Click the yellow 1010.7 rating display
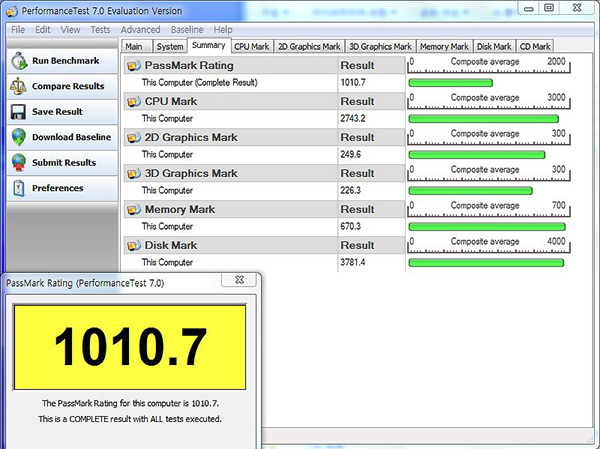This screenshot has height=449, width=600. [x=130, y=347]
